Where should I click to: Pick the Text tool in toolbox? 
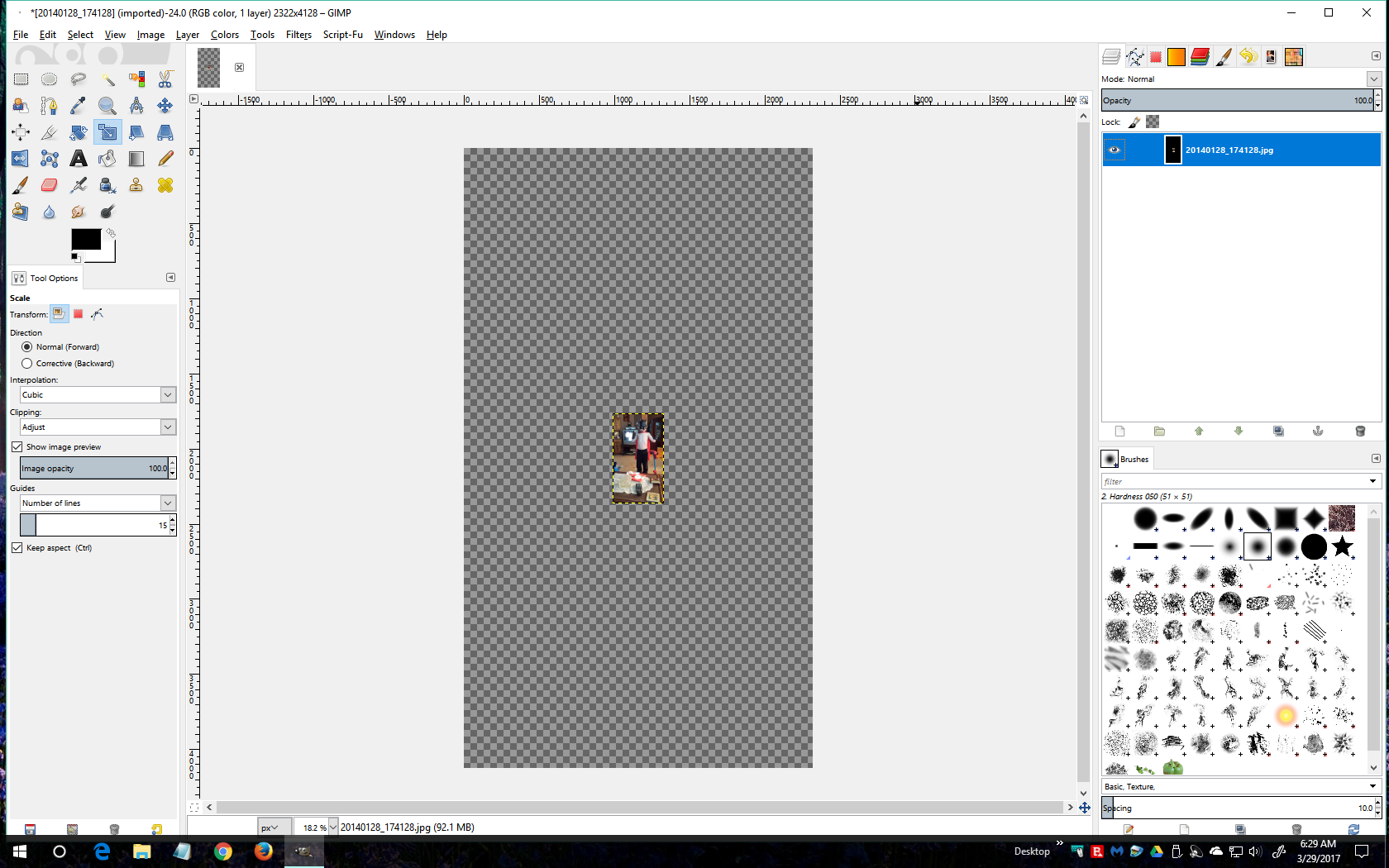click(79, 159)
